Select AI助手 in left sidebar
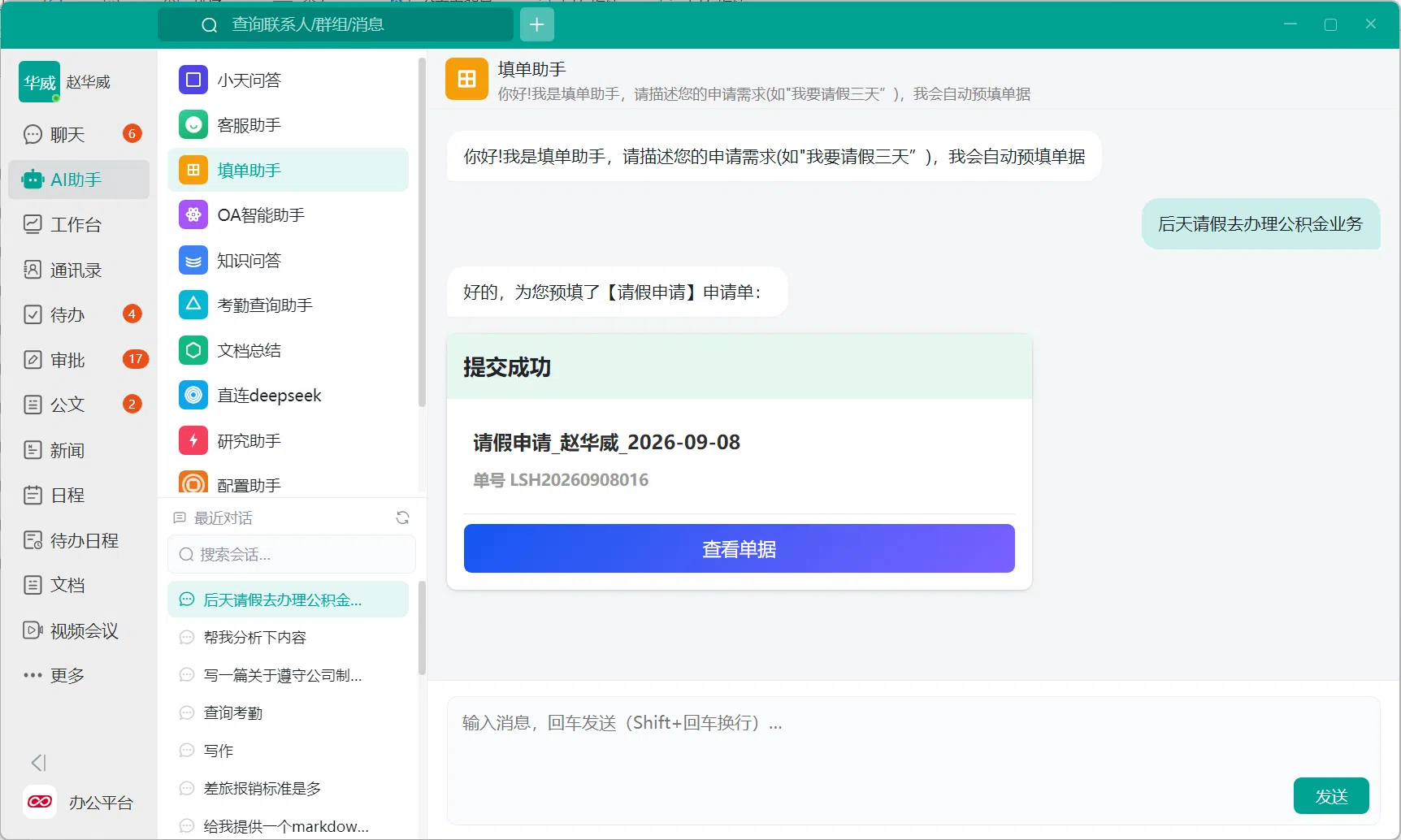 click(x=79, y=180)
